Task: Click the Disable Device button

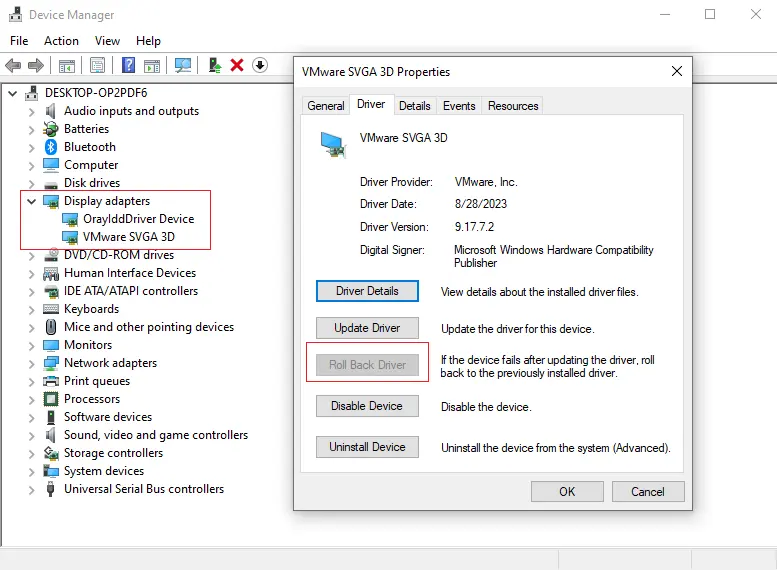Action: [x=367, y=406]
